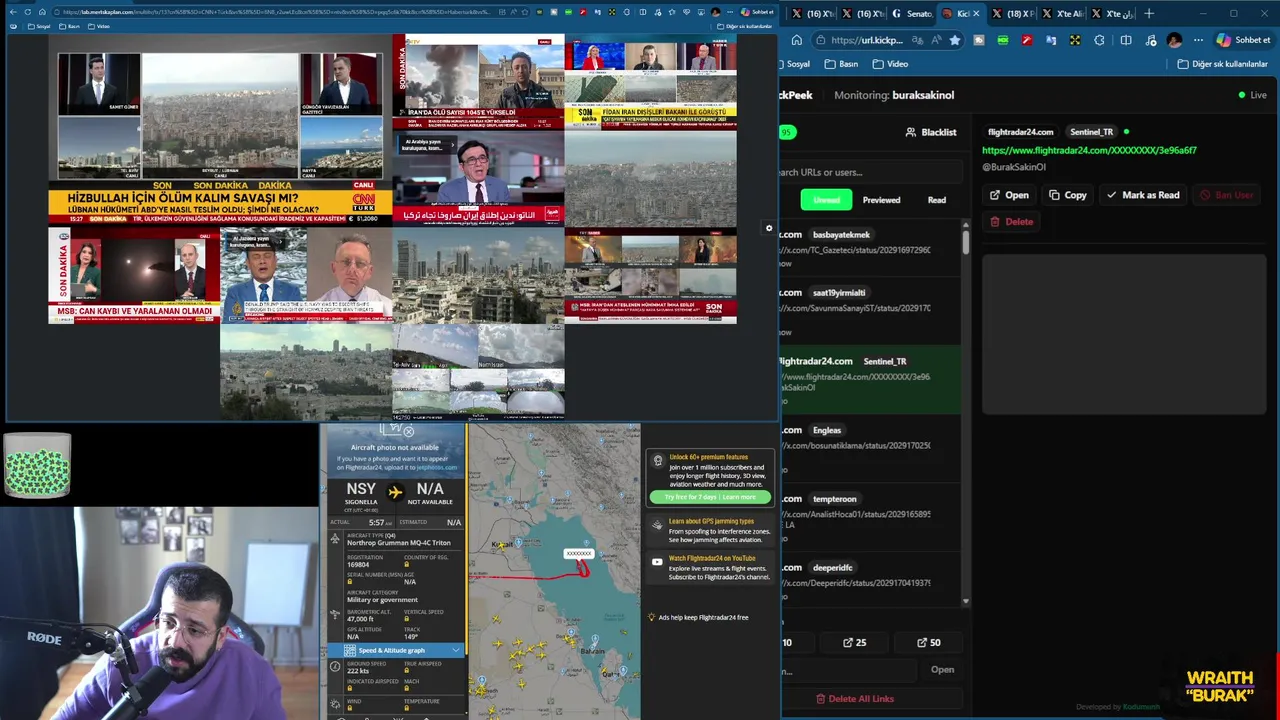Open the green flightradar24.com URL link

pyautogui.click(x=1089, y=150)
